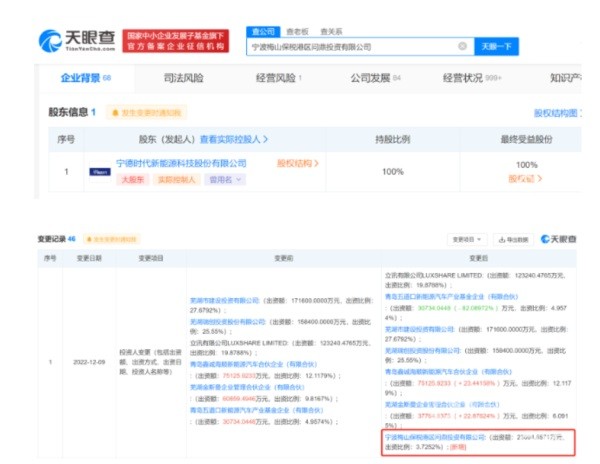Screen dimensions: 600x464
Task: Switch to the 公司发展 tab
Action: tap(375, 78)
